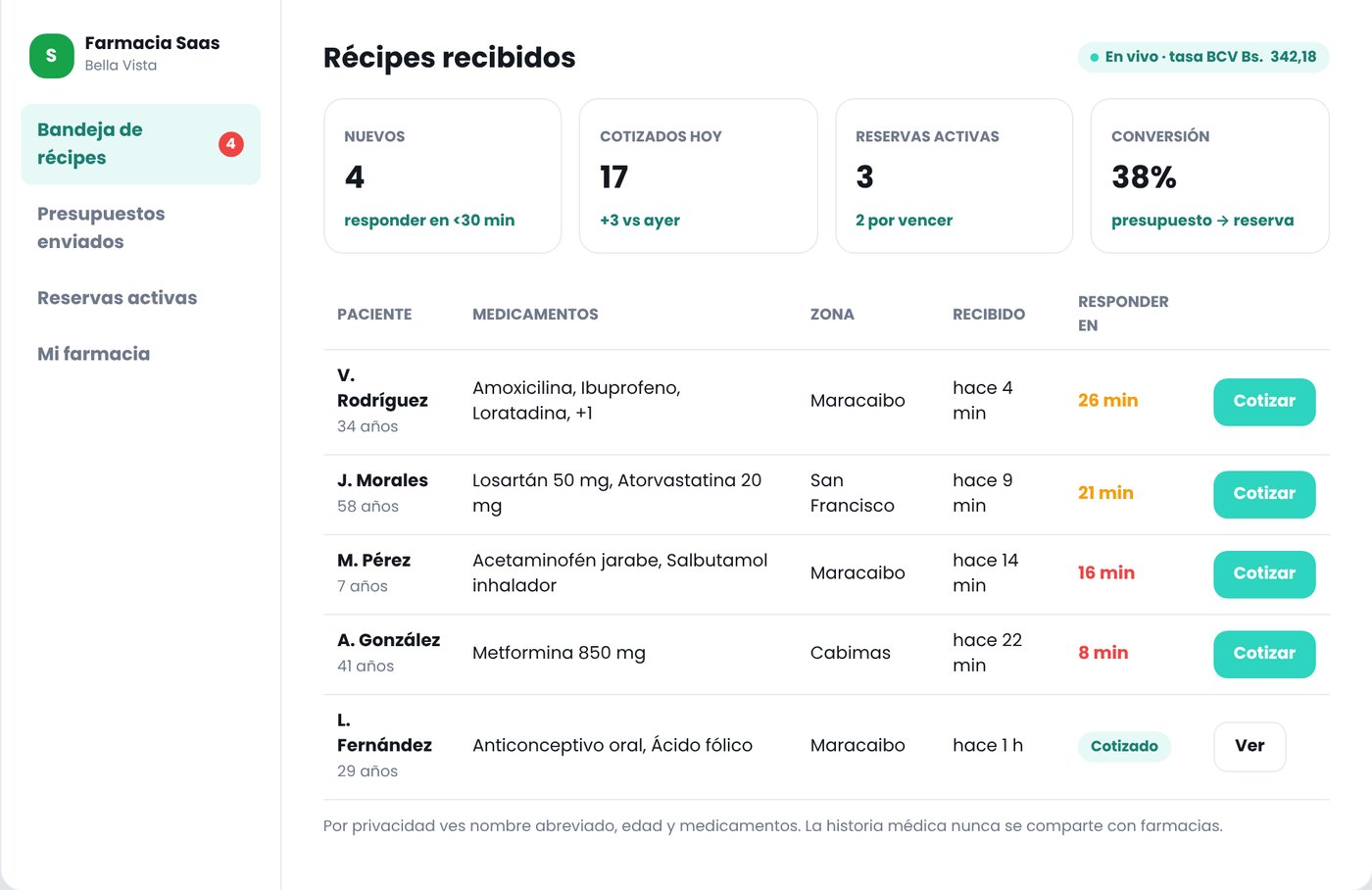Click the 'Cabimas' zone cell
The width and height of the screenshot is (1372, 890).
tap(851, 653)
